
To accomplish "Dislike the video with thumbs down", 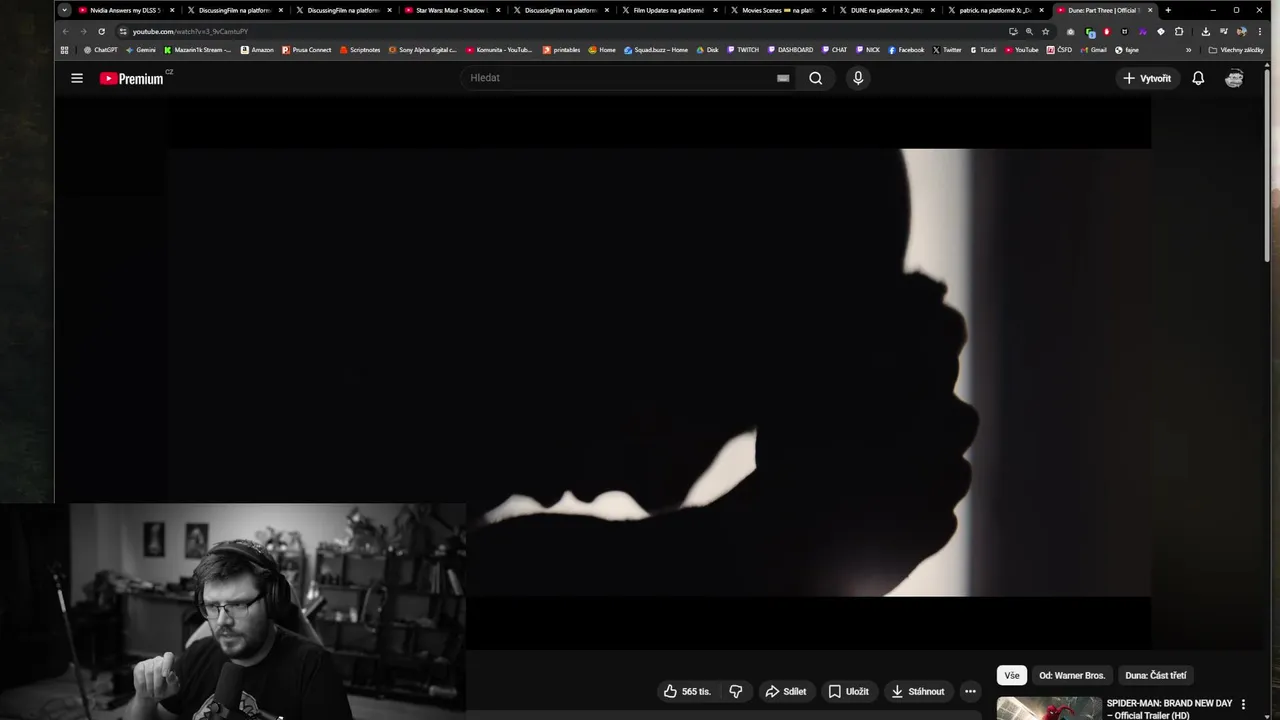I will [736, 691].
